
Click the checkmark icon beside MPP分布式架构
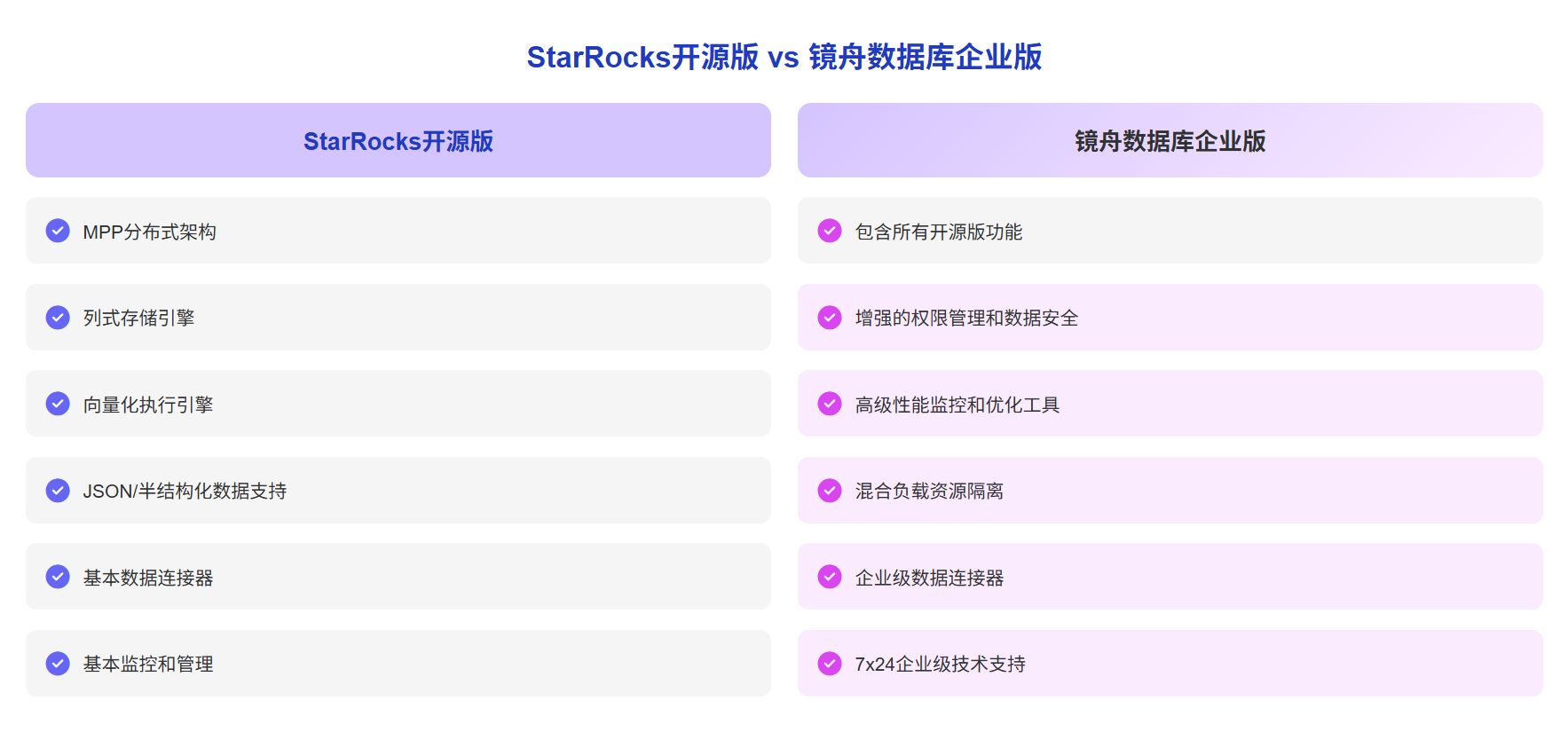(x=58, y=231)
